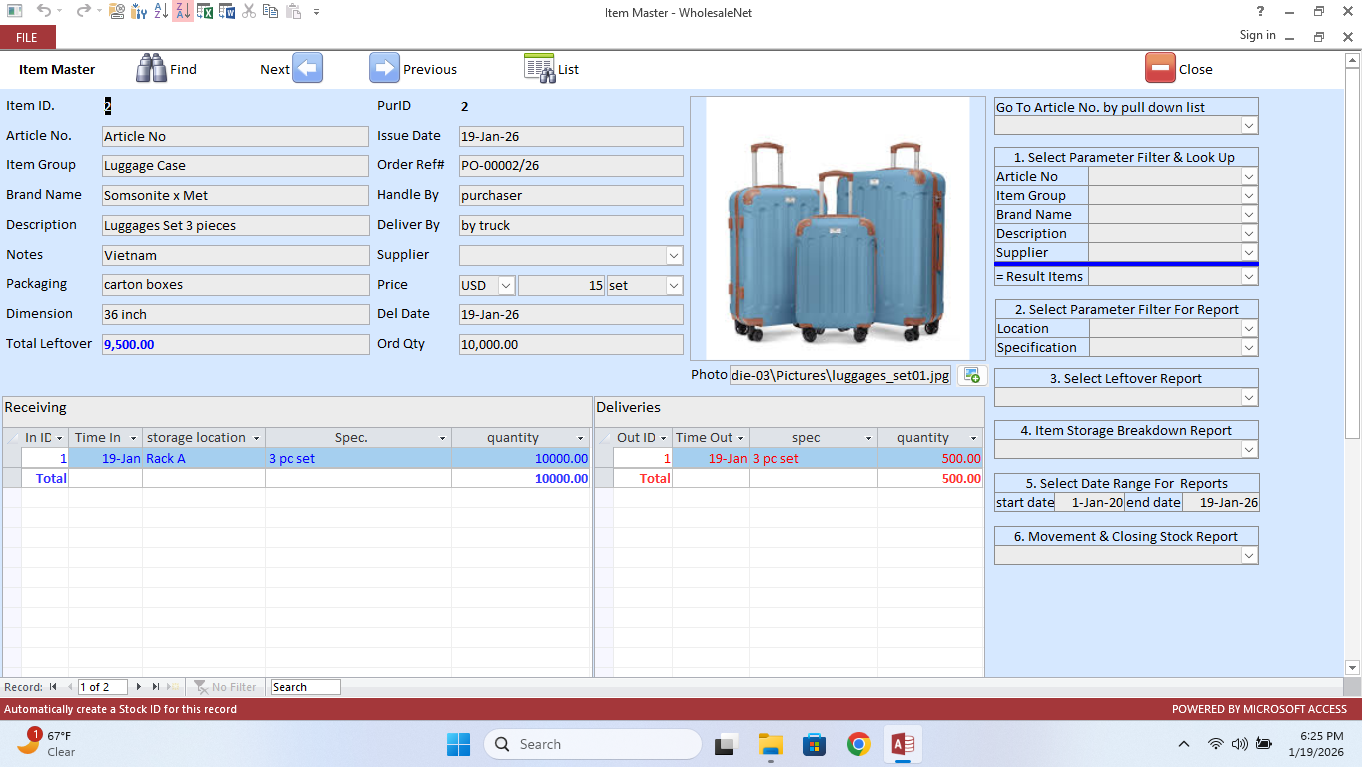Open the Time Out column filter arrow

(738, 437)
